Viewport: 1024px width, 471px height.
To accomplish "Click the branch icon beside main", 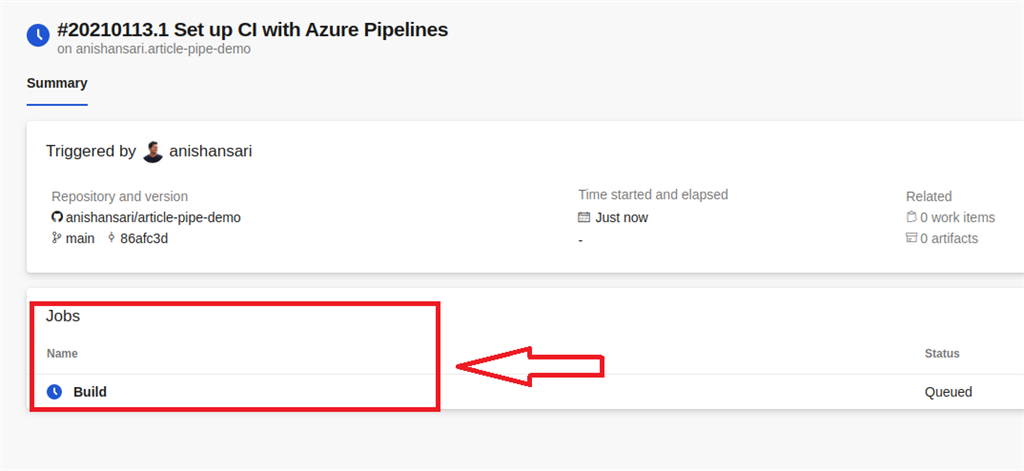I will (56, 238).
